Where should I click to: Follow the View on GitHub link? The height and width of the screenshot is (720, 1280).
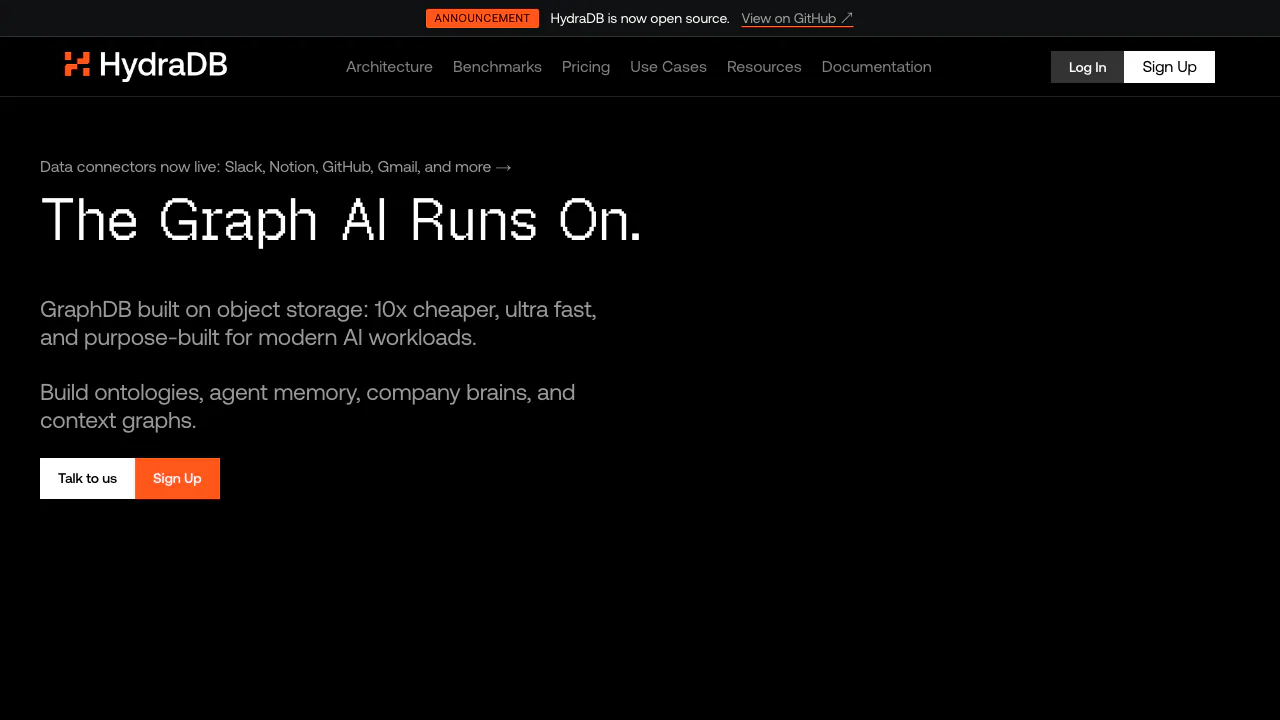tap(797, 18)
